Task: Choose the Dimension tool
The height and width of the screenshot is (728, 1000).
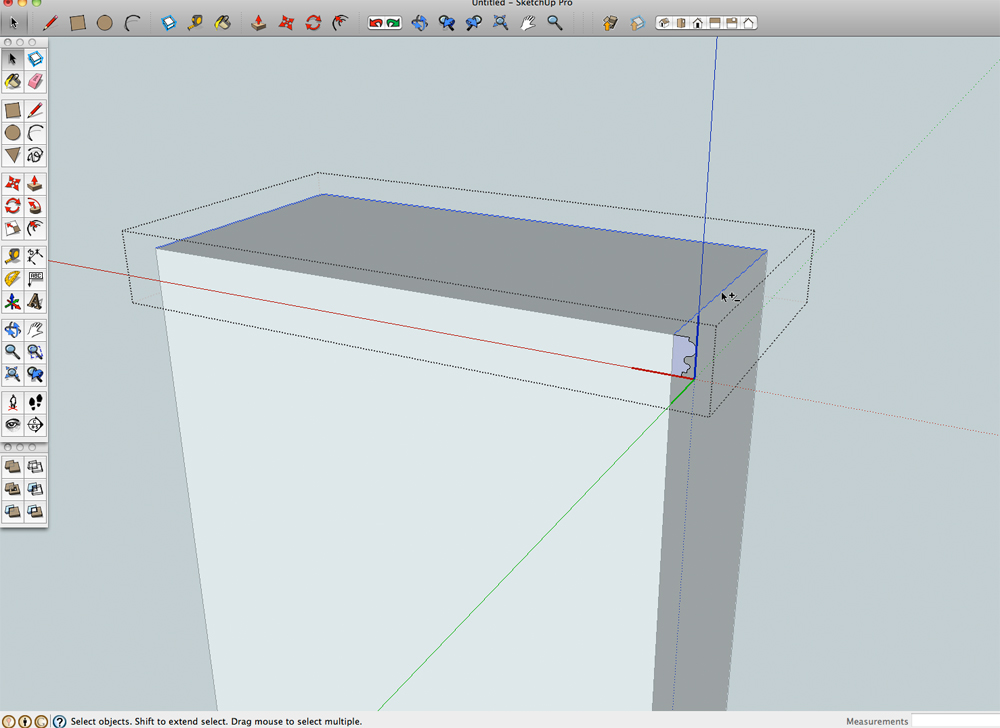Action: click(35, 255)
